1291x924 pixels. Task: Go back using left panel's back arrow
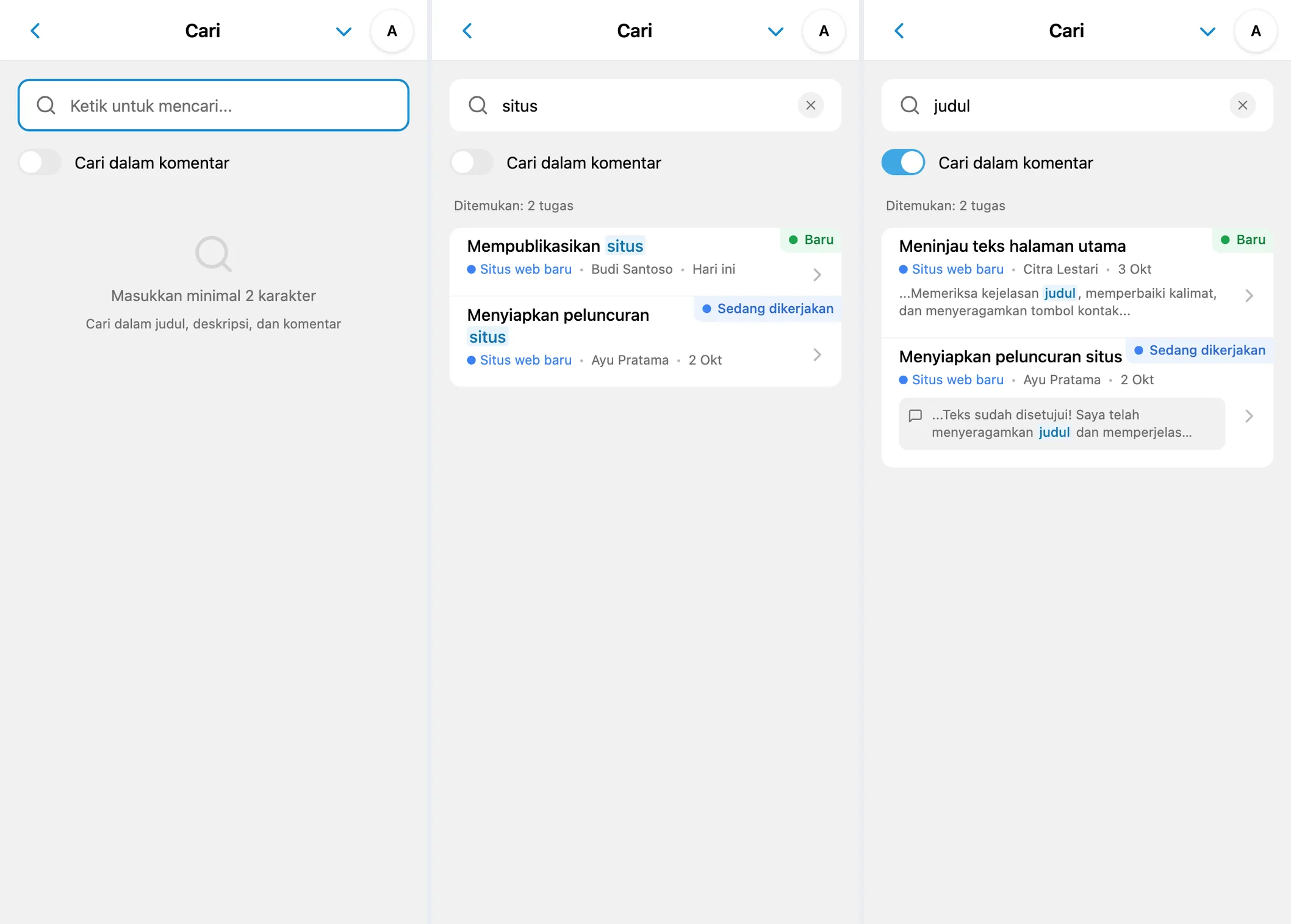(35, 30)
